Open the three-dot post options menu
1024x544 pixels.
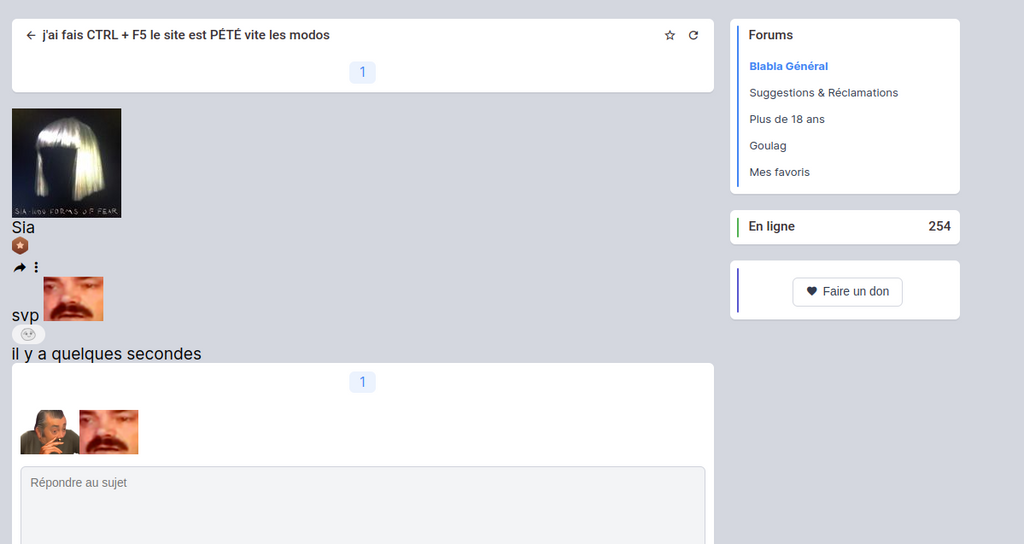pyautogui.click(x=36, y=267)
